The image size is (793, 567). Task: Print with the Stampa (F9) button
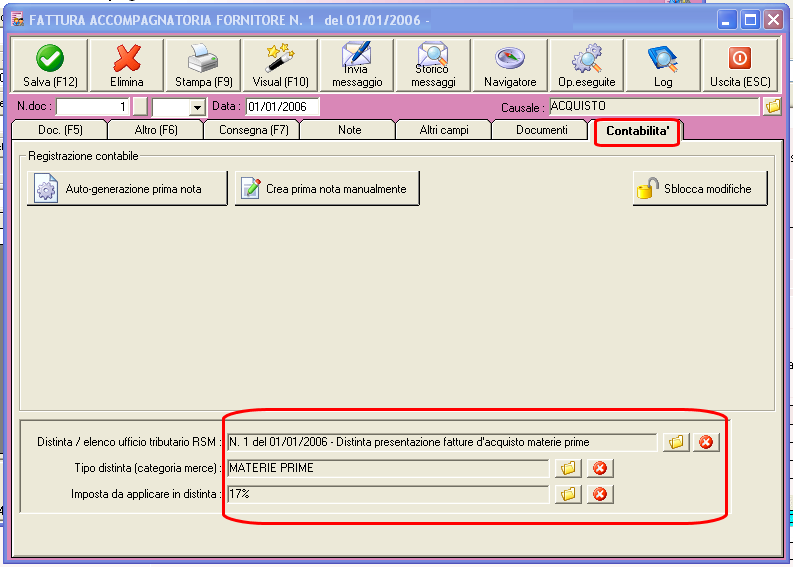(x=203, y=66)
